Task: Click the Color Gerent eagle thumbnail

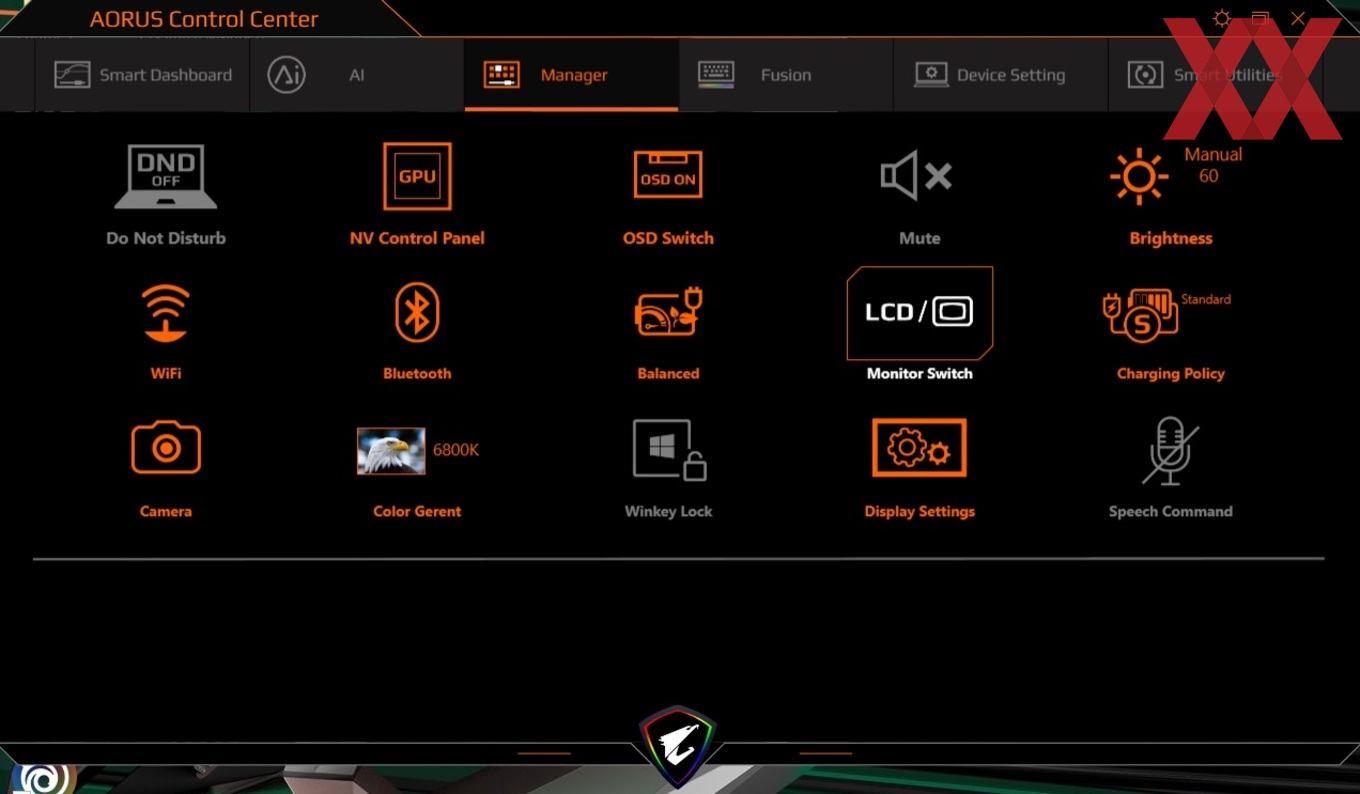Action: coord(391,450)
